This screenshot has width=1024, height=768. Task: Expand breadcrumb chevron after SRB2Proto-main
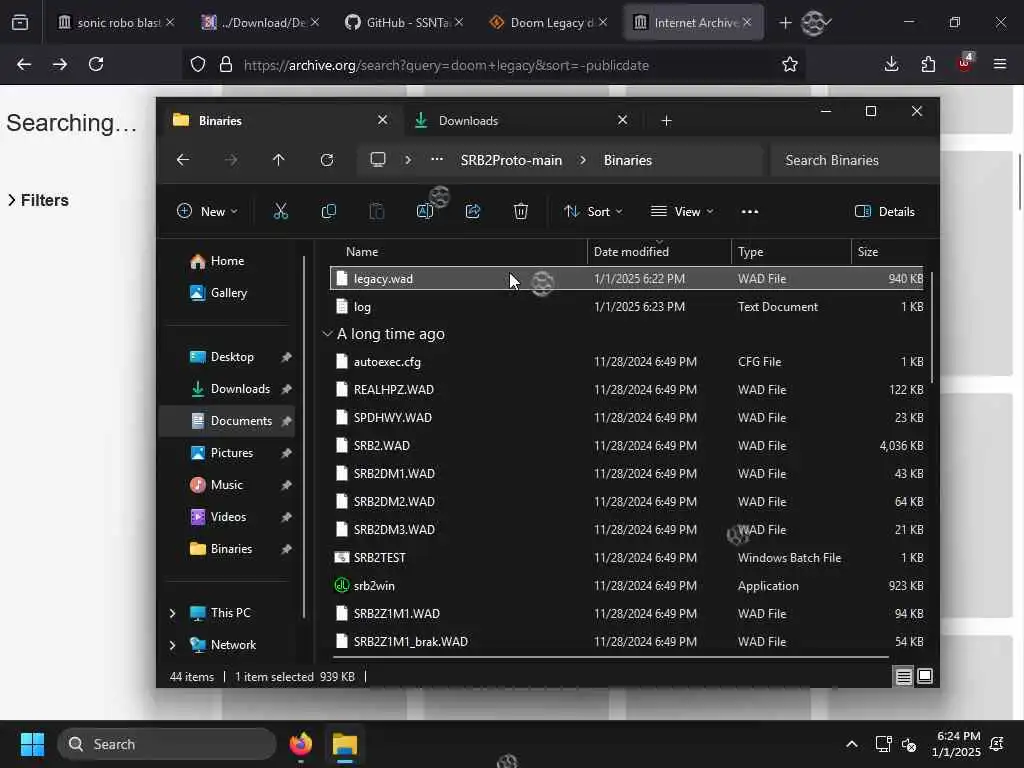tap(583, 160)
